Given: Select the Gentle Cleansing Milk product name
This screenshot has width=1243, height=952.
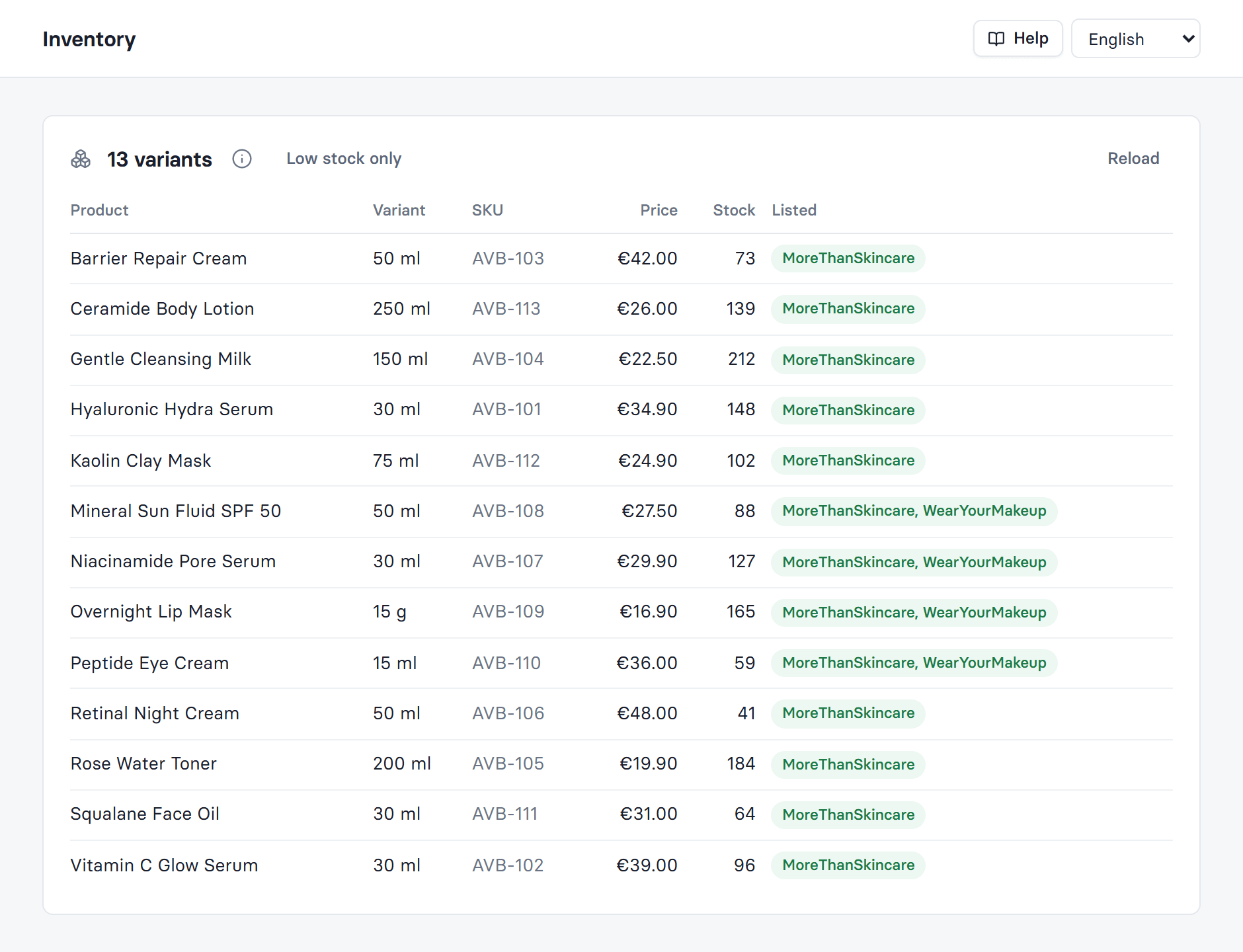Looking at the screenshot, I should (x=161, y=359).
